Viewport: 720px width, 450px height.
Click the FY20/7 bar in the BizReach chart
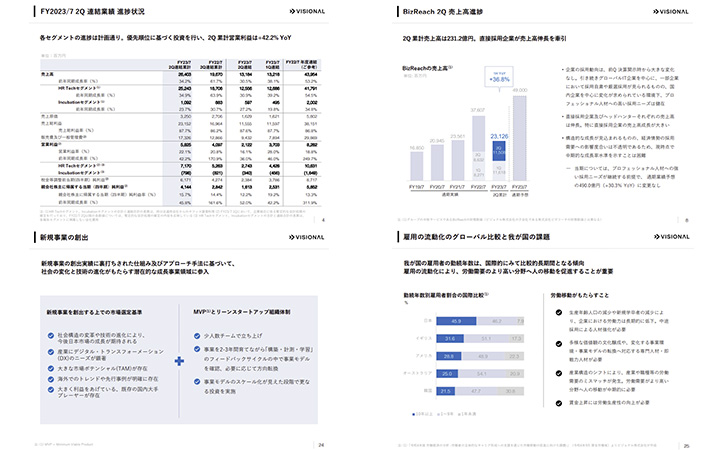437,163
